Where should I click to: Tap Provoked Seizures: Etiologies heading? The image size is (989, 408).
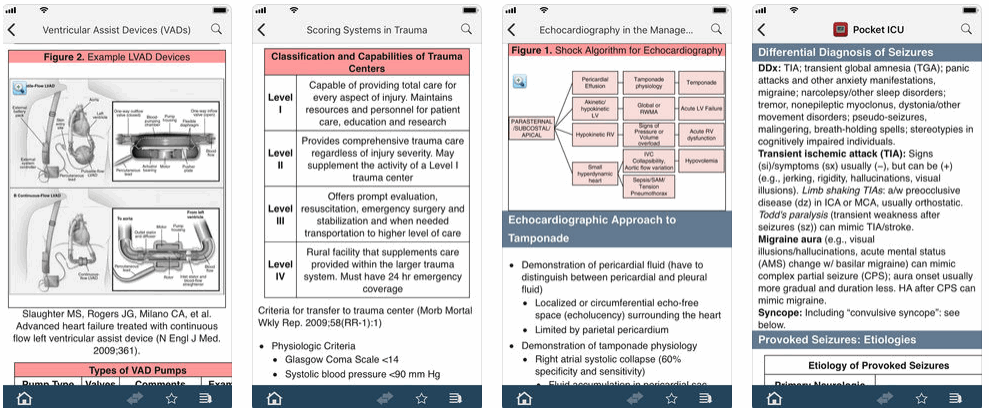[x=868, y=340]
